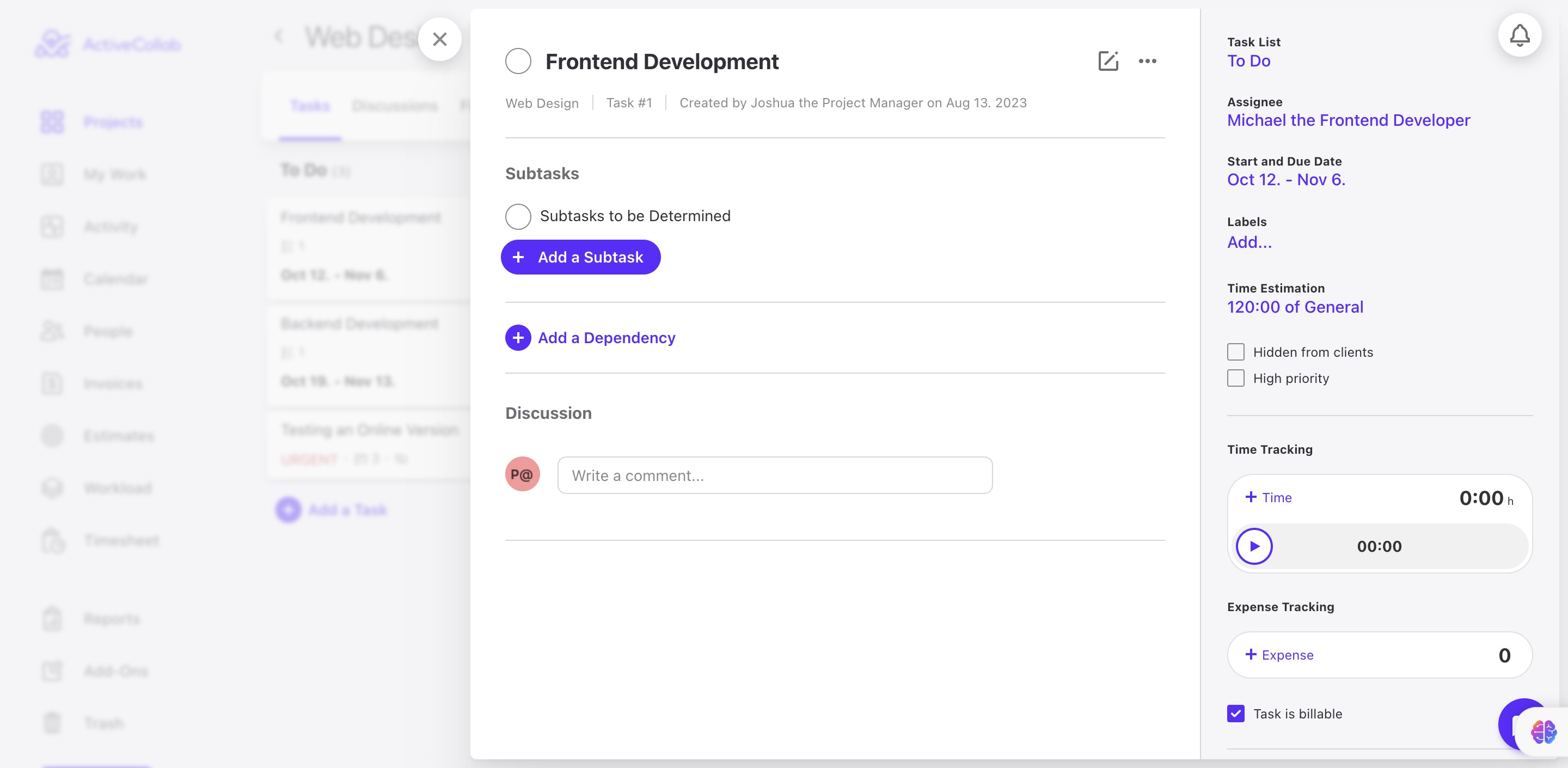Complete the Subtasks to be Determined subtask
The width and height of the screenshot is (1568, 768).
pos(518,216)
